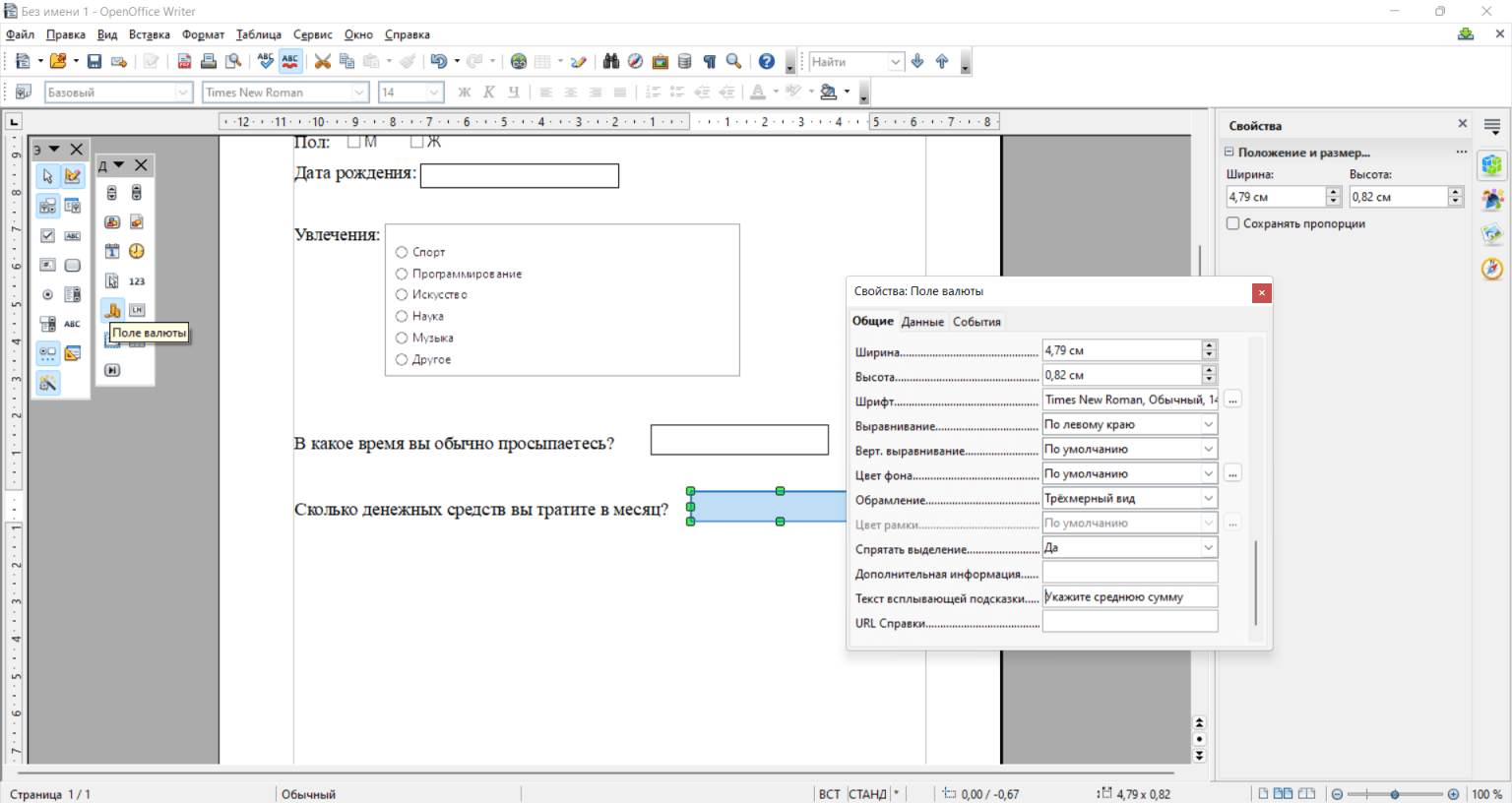Open the Вставка menu
Image resolution: width=1512 pixels, height=803 pixels.
pos(149,34)
